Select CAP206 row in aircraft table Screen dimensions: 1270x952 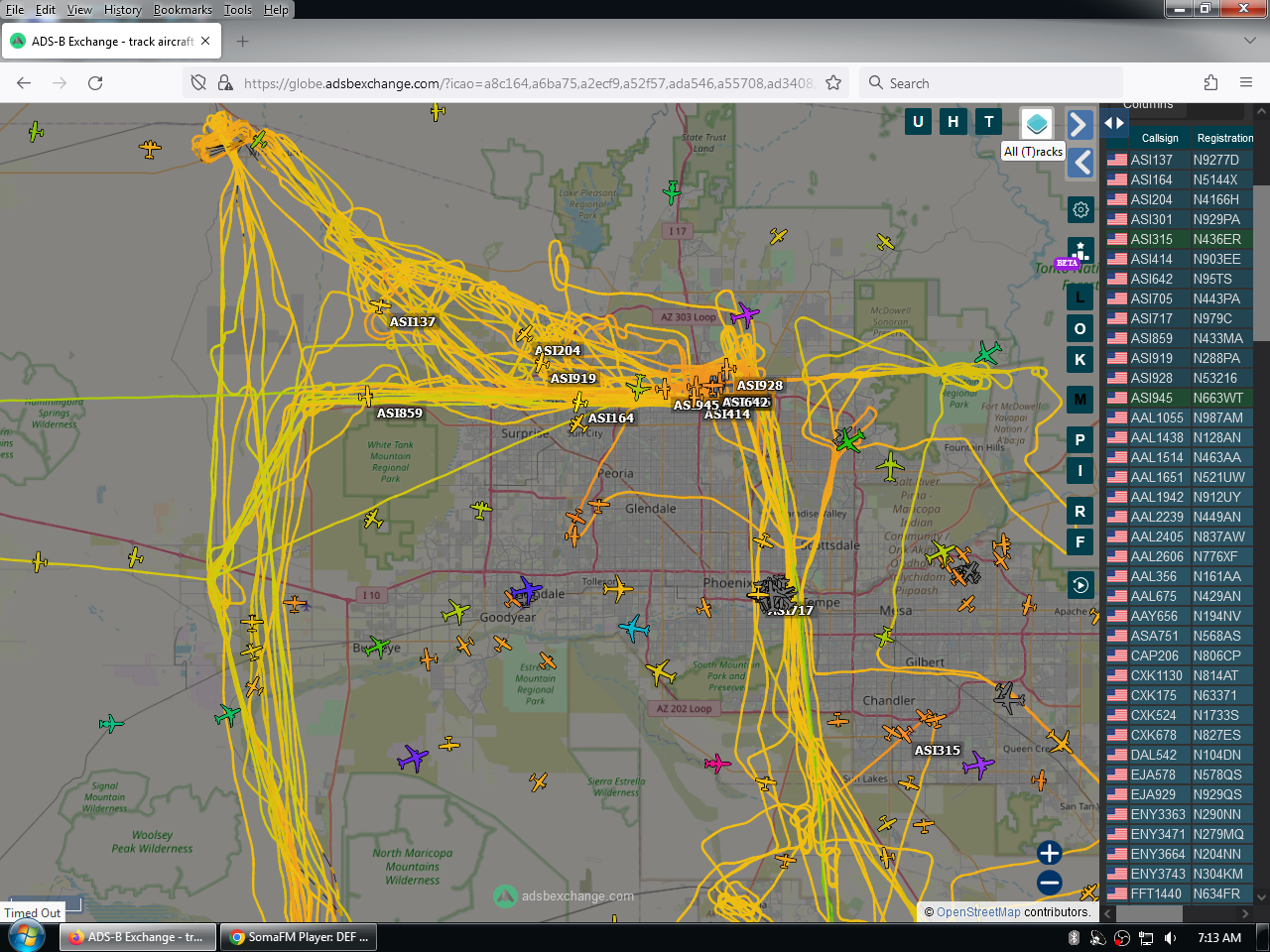click(x=1180, y=655)
